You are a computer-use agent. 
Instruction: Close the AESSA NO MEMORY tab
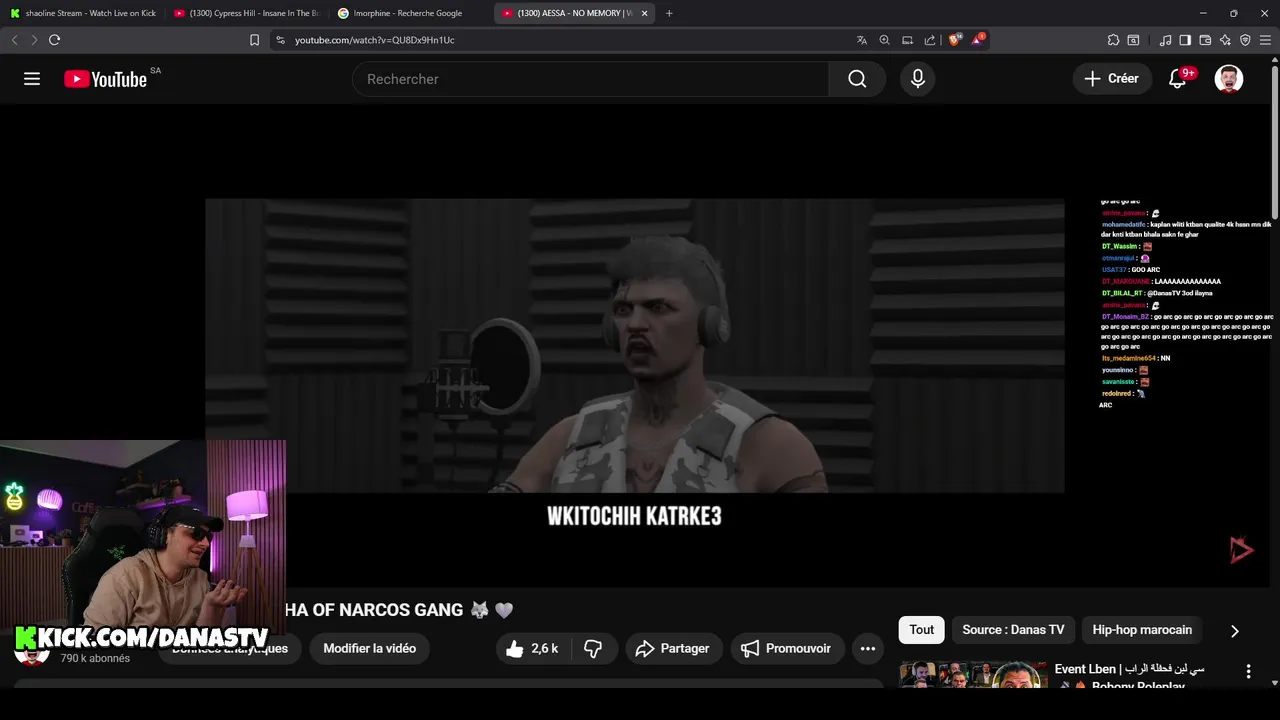click(644, 13)
